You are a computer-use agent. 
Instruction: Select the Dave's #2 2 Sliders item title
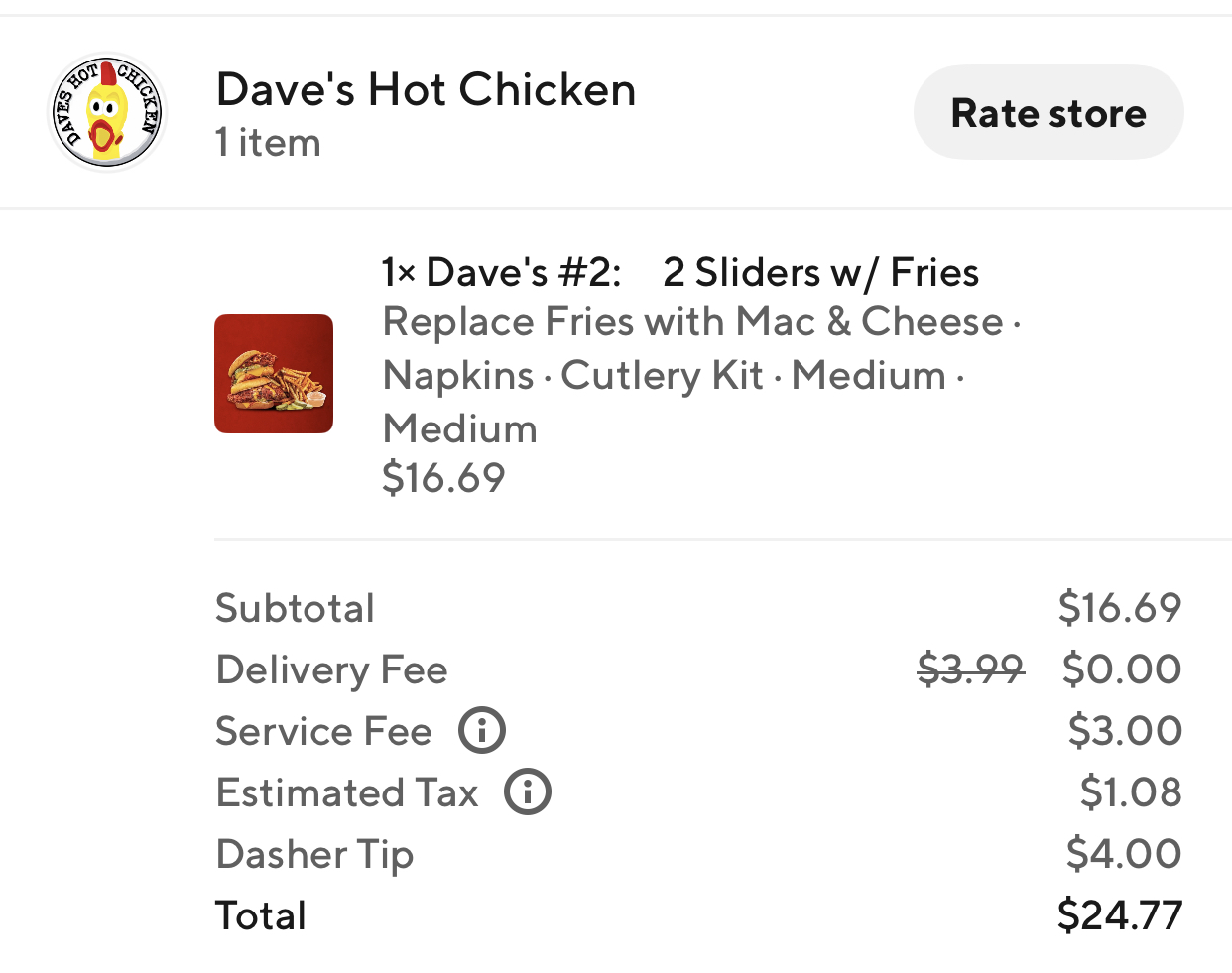click(680, 272)
